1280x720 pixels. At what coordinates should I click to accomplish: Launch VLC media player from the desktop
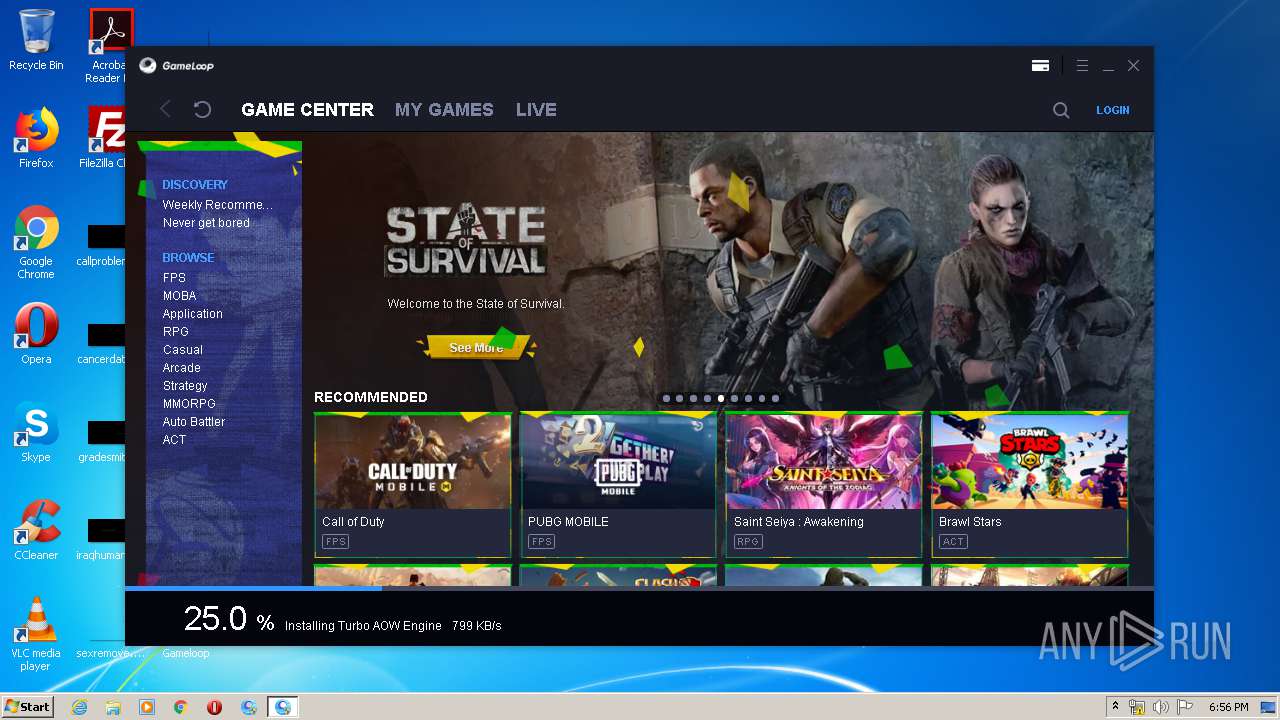coord(36,634)
